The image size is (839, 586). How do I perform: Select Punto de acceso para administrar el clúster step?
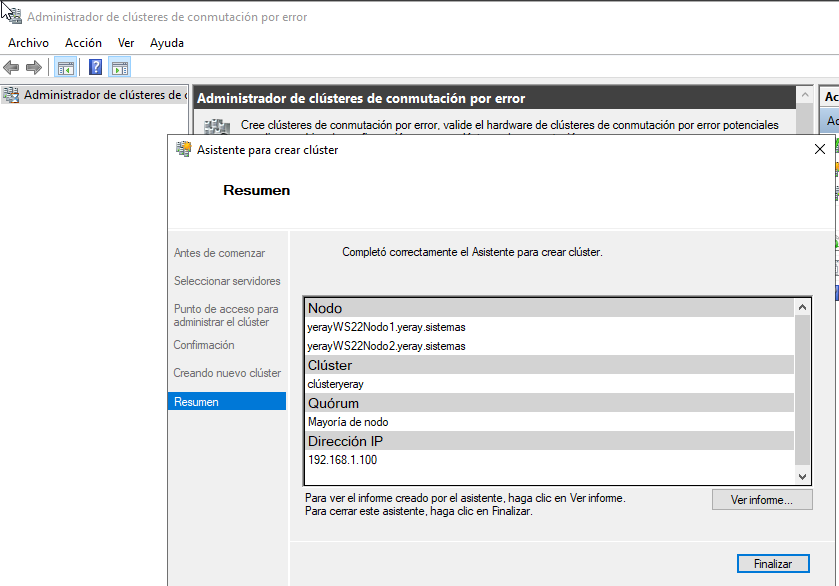pos(226,315)
